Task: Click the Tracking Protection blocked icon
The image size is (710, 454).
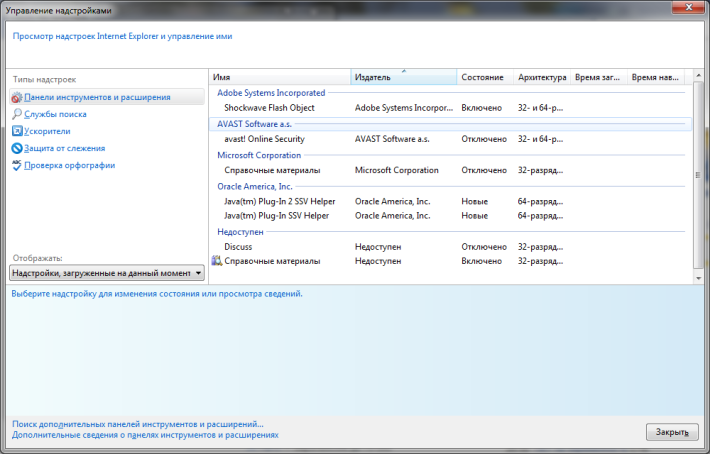Action: point(16,148)
